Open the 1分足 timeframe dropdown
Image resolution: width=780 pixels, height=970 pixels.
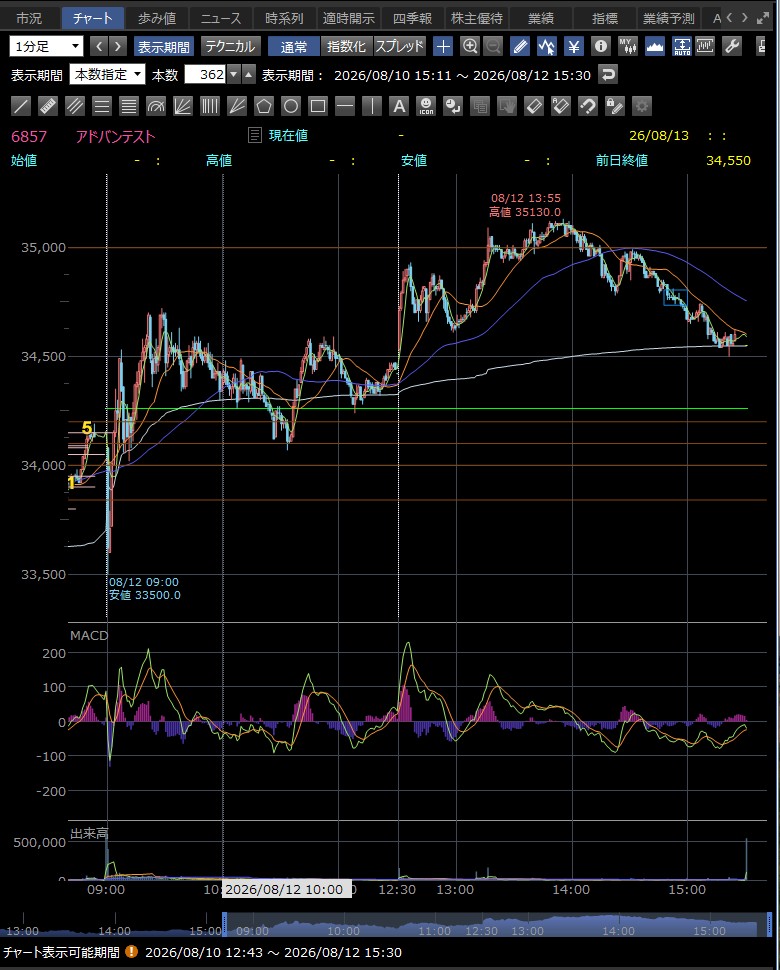(46, 46)
